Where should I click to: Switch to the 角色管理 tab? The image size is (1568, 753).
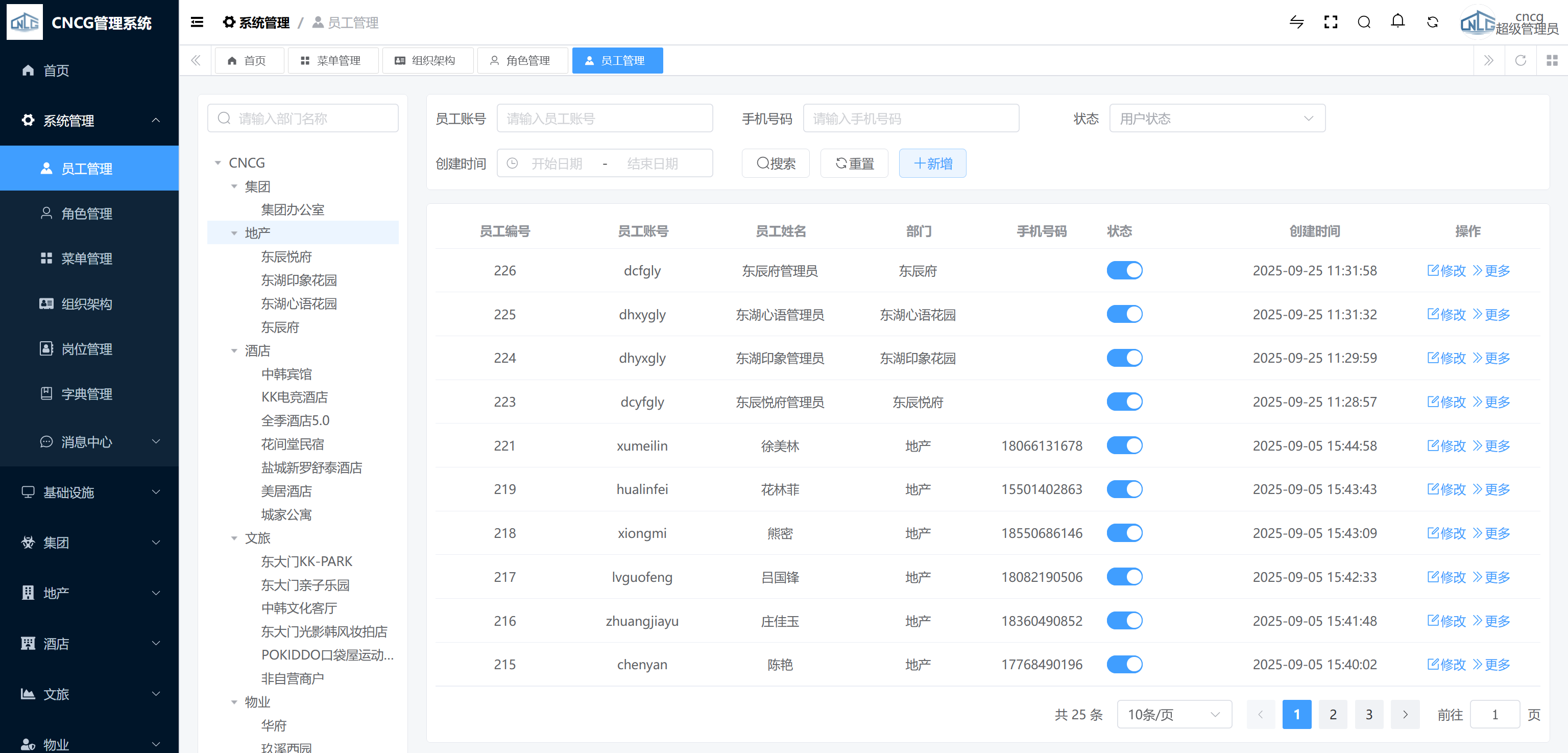point(522,60)
